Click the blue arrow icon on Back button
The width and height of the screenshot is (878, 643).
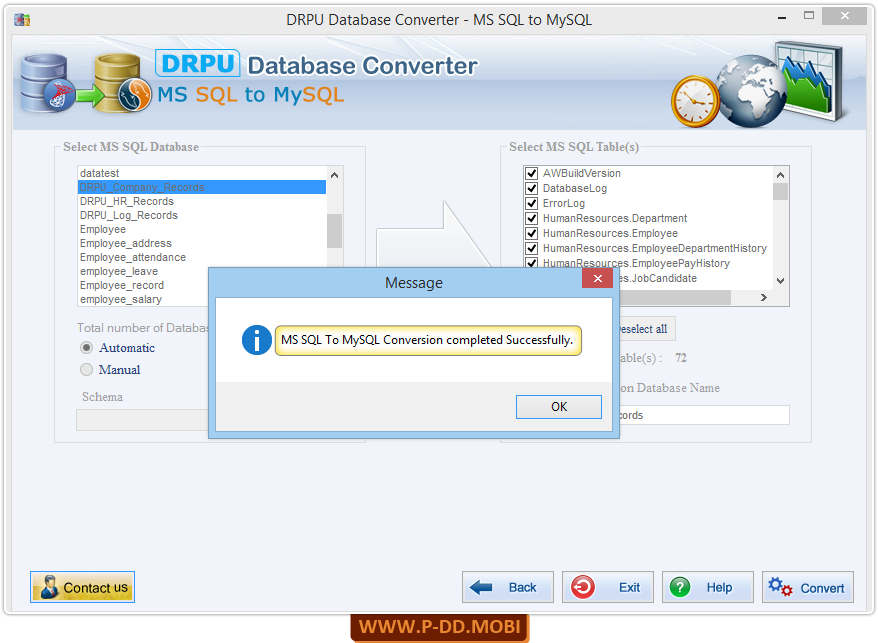click(481, 587)
